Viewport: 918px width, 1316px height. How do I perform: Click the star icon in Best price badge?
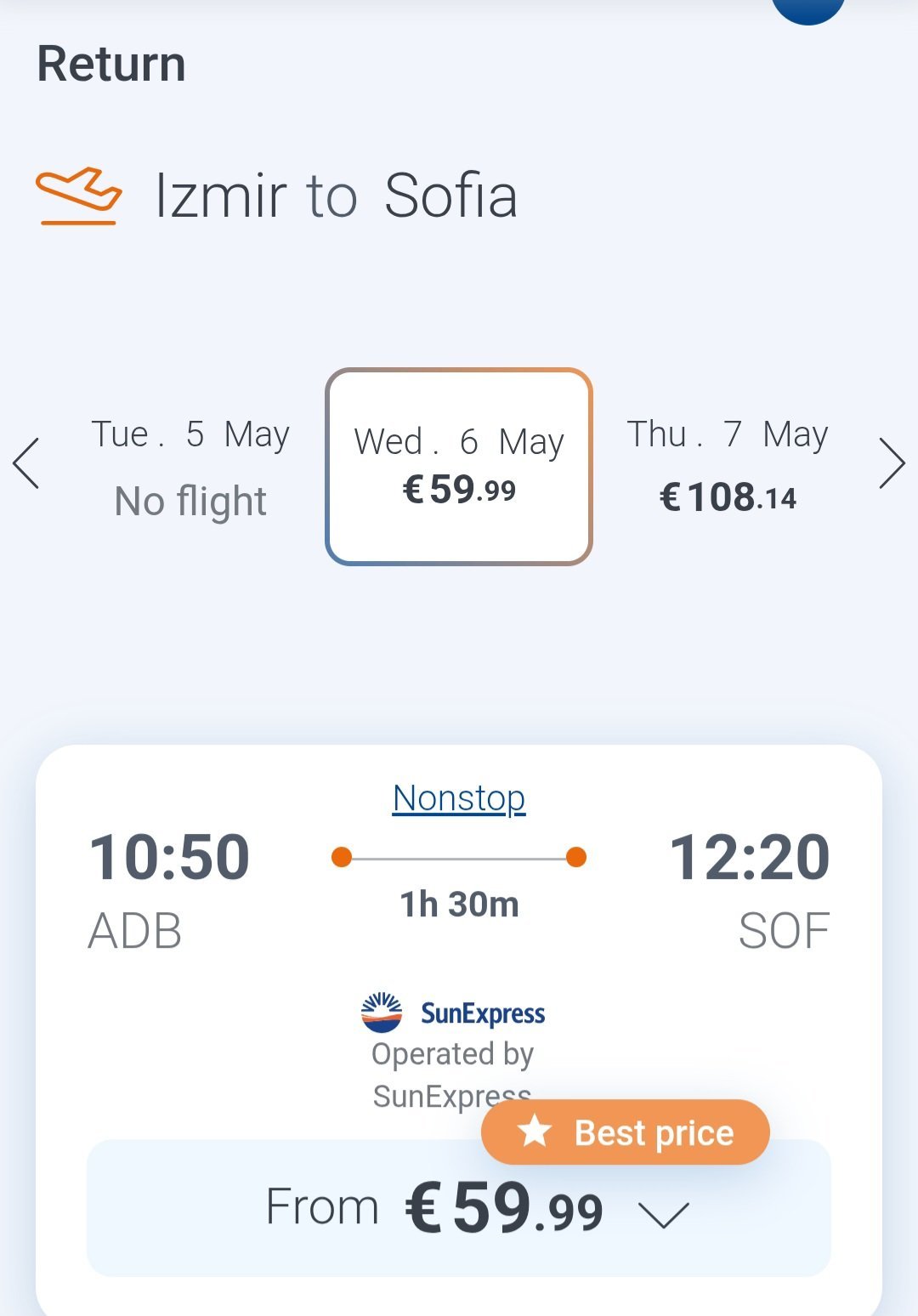(x=535, y=1132)
